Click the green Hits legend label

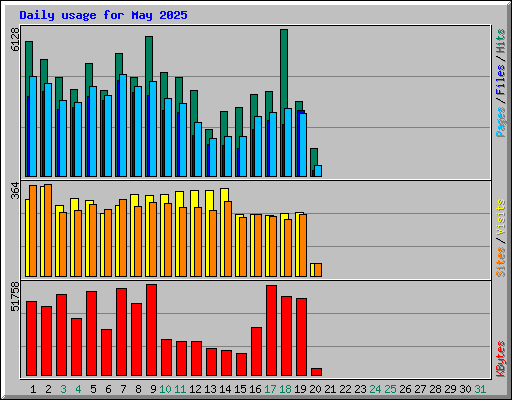[501, 41]
